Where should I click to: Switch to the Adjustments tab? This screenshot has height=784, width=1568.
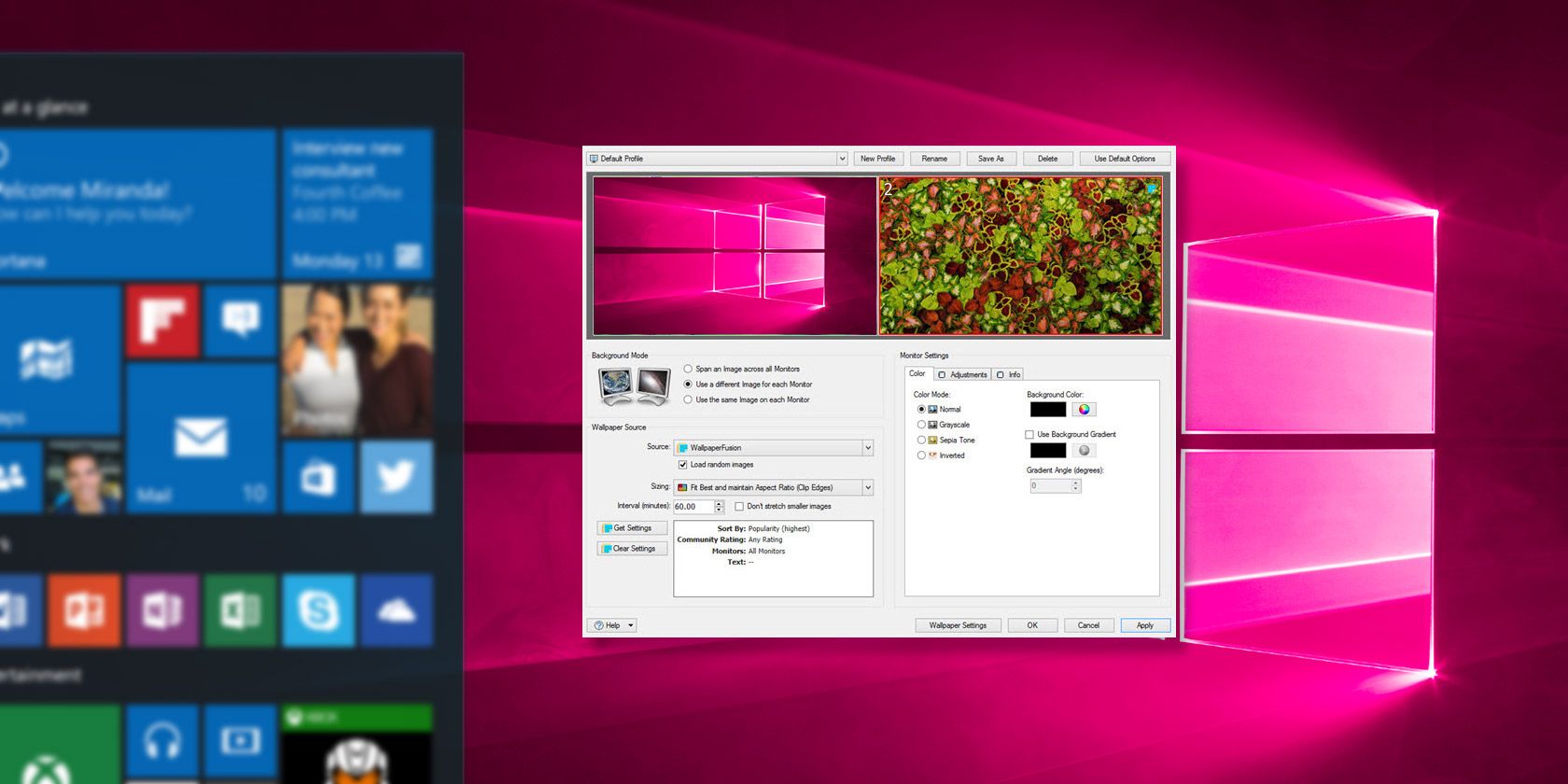[962, 374]
